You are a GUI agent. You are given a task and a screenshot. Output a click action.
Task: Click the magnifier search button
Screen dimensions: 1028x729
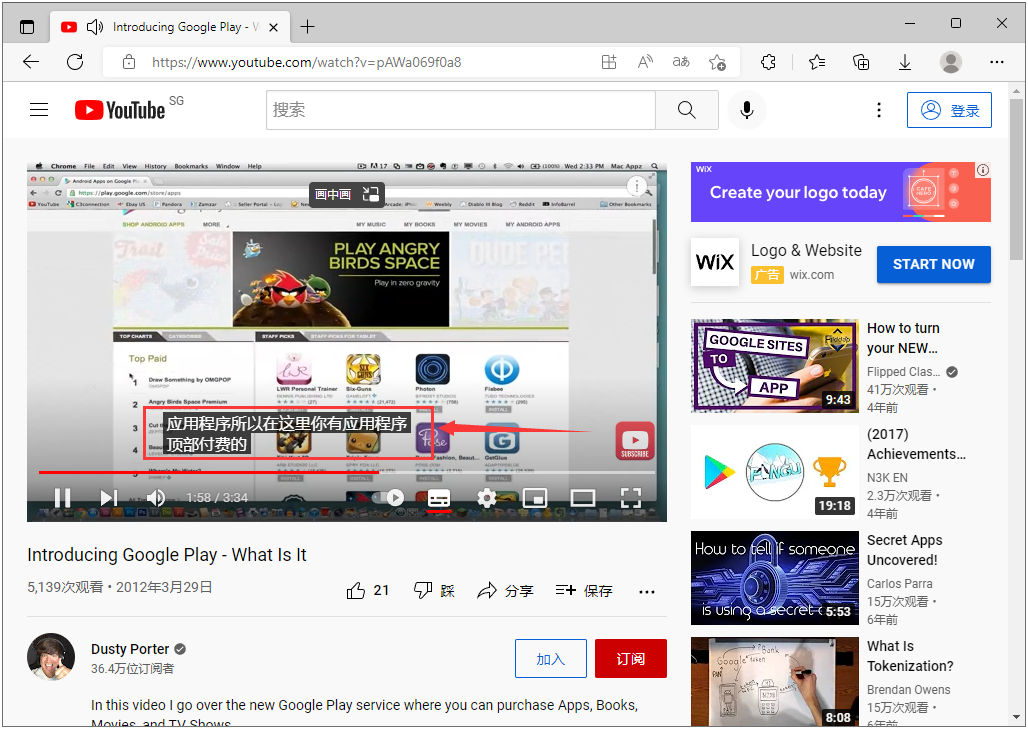tap(686, 110)
